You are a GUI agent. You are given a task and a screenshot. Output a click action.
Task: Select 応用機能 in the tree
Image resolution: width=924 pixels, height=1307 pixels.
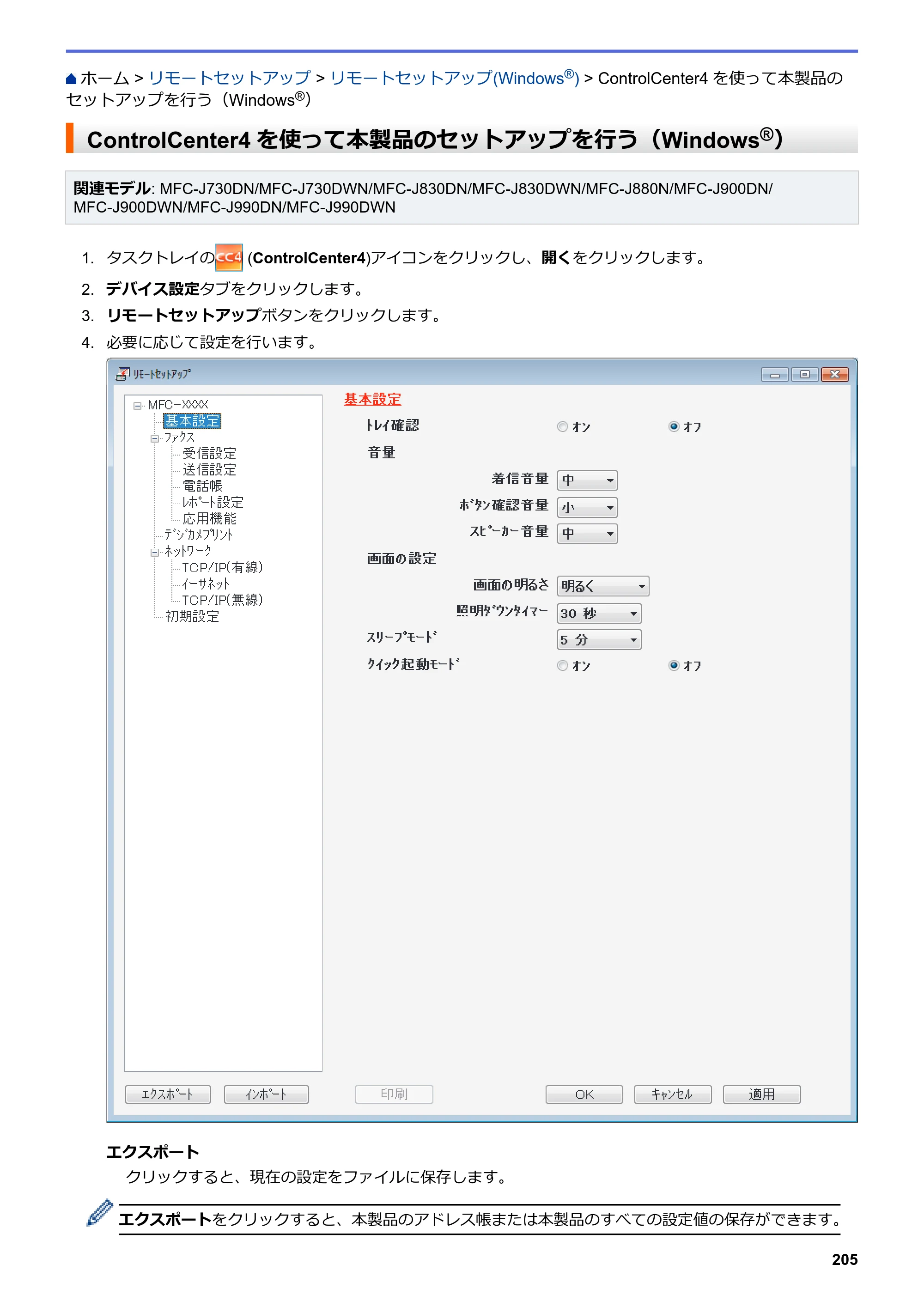[x=209, y=518]
